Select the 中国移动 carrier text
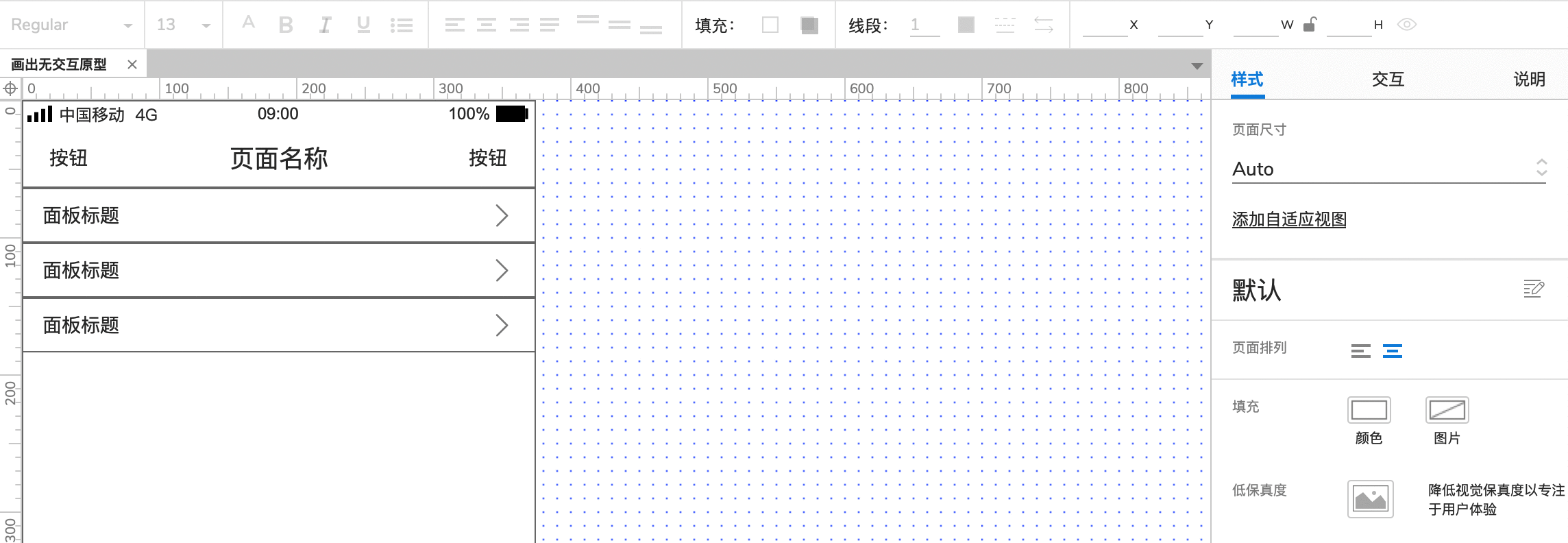1568x543 pixels. click(92, 114)
